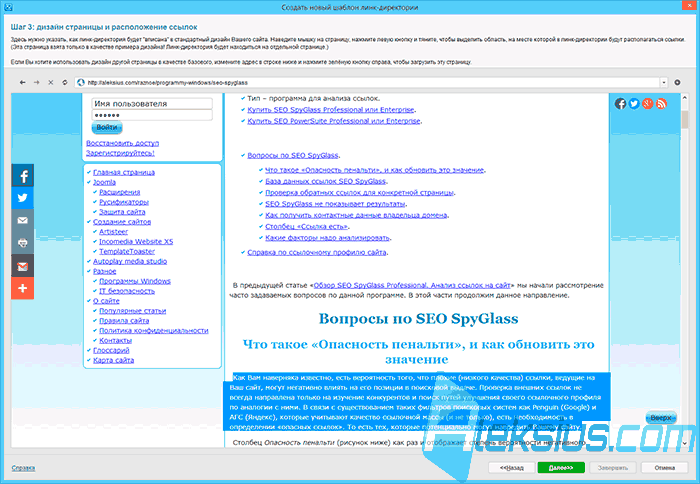Click the green Далее>> next button
Viewport: 700px width, 484px height.
tap(561, 468)
